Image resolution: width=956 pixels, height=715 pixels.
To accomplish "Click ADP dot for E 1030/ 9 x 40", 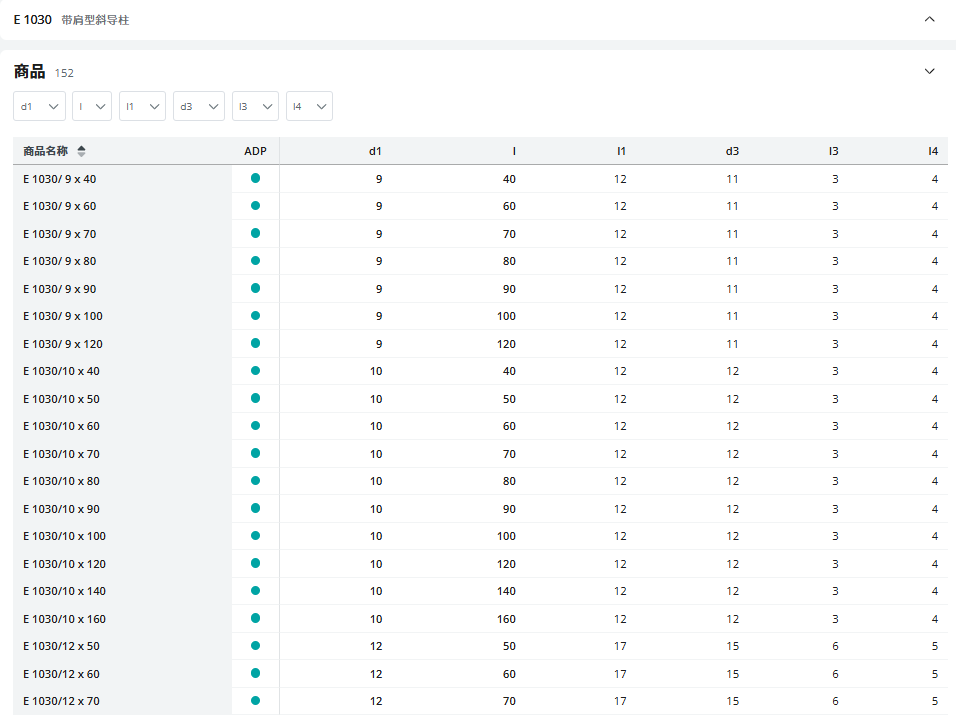I will point(255,178).
